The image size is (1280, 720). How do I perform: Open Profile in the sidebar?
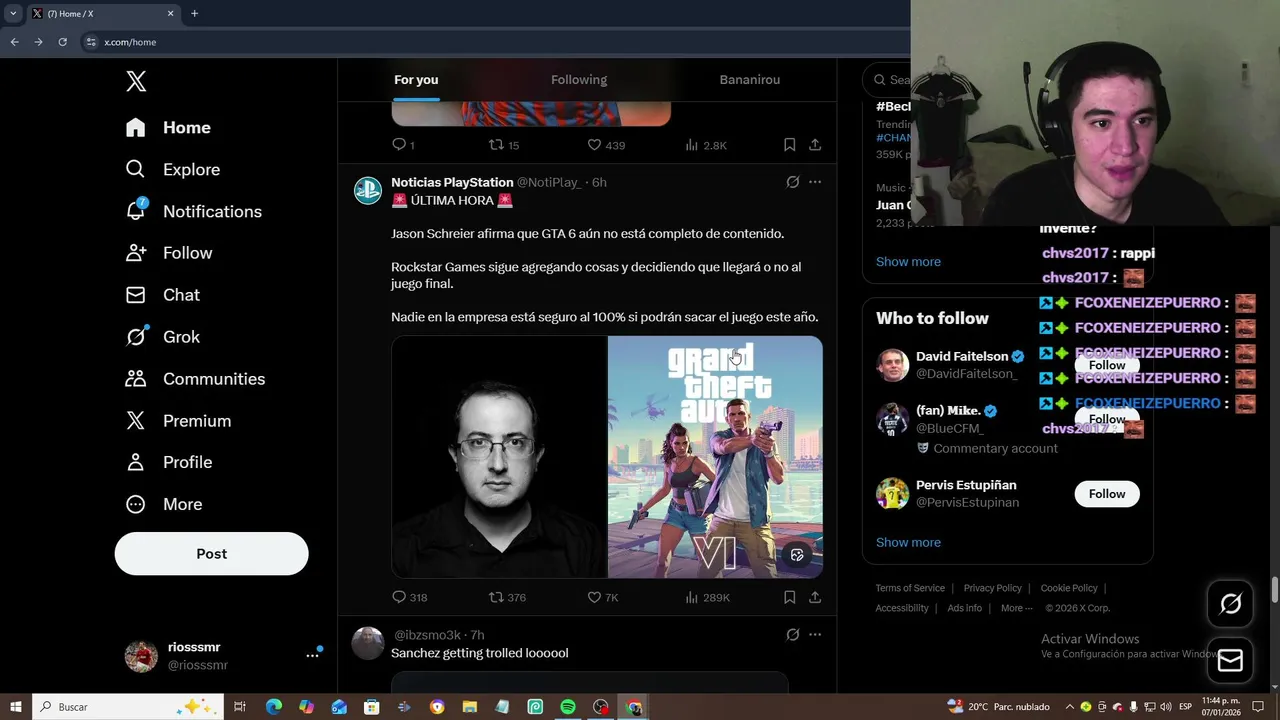168,462
